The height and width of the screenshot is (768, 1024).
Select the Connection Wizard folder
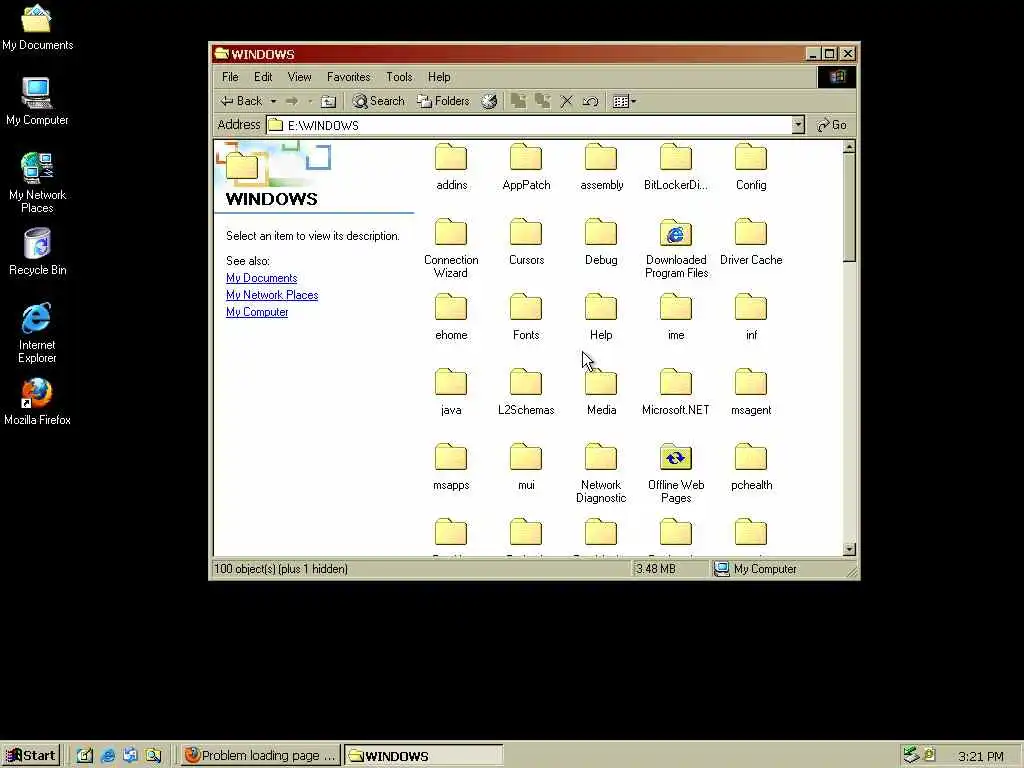click(451, 248)
